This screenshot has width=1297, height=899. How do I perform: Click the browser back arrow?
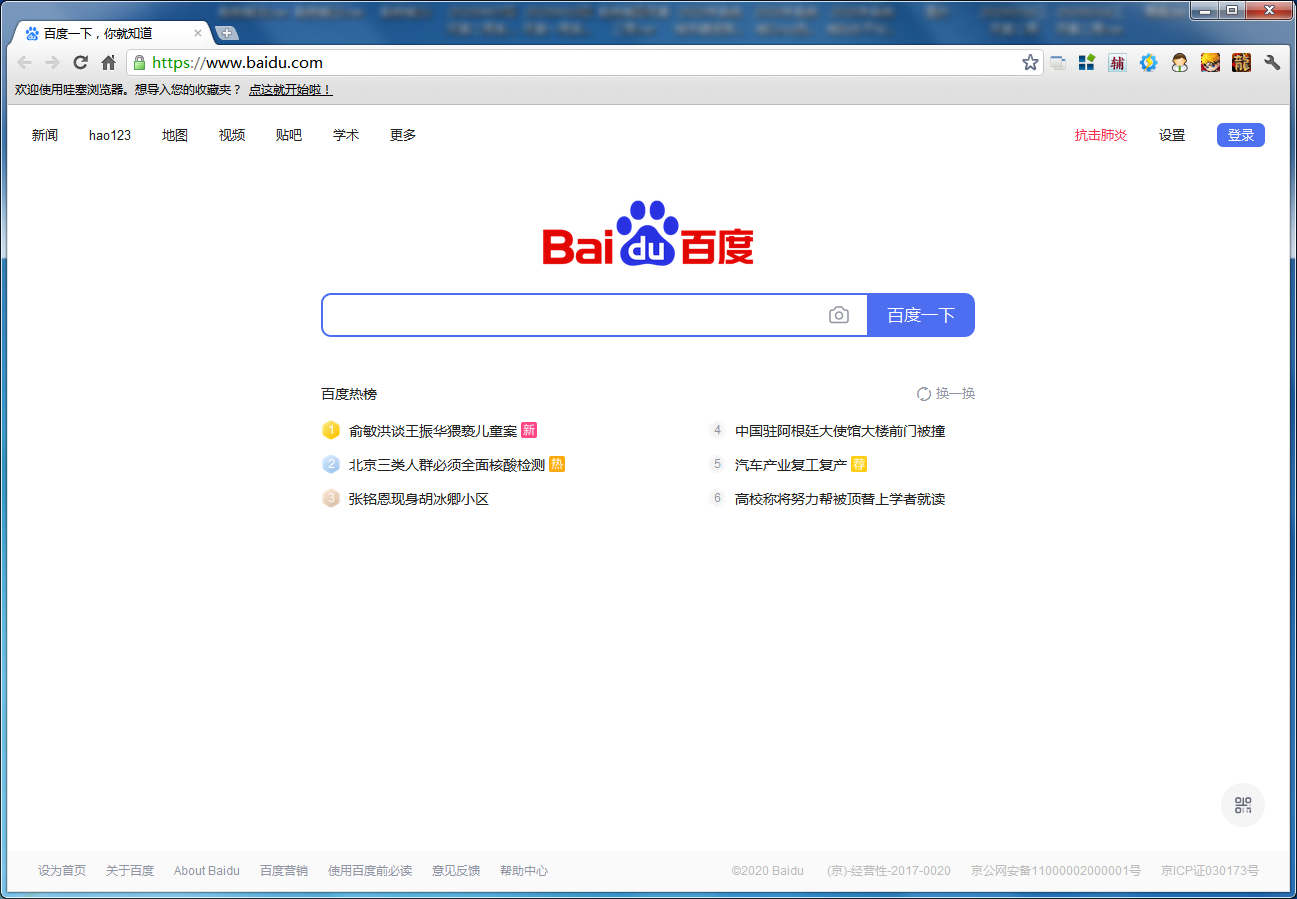tap(25, 62)
